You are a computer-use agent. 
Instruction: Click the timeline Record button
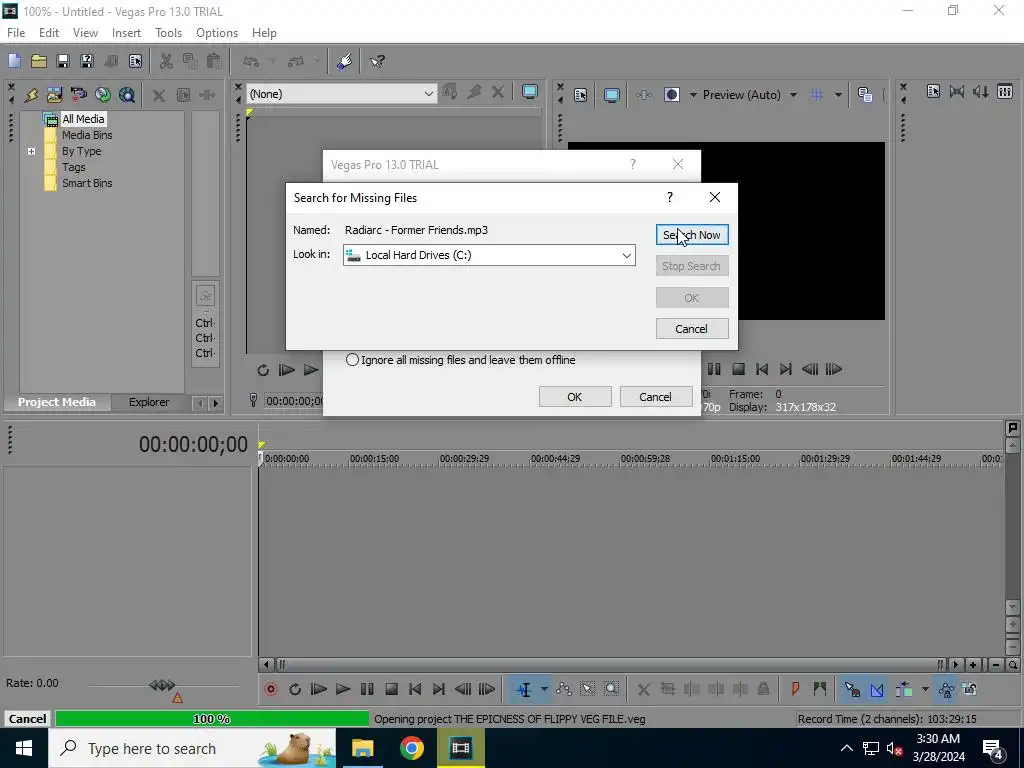(x=270, y=689)
